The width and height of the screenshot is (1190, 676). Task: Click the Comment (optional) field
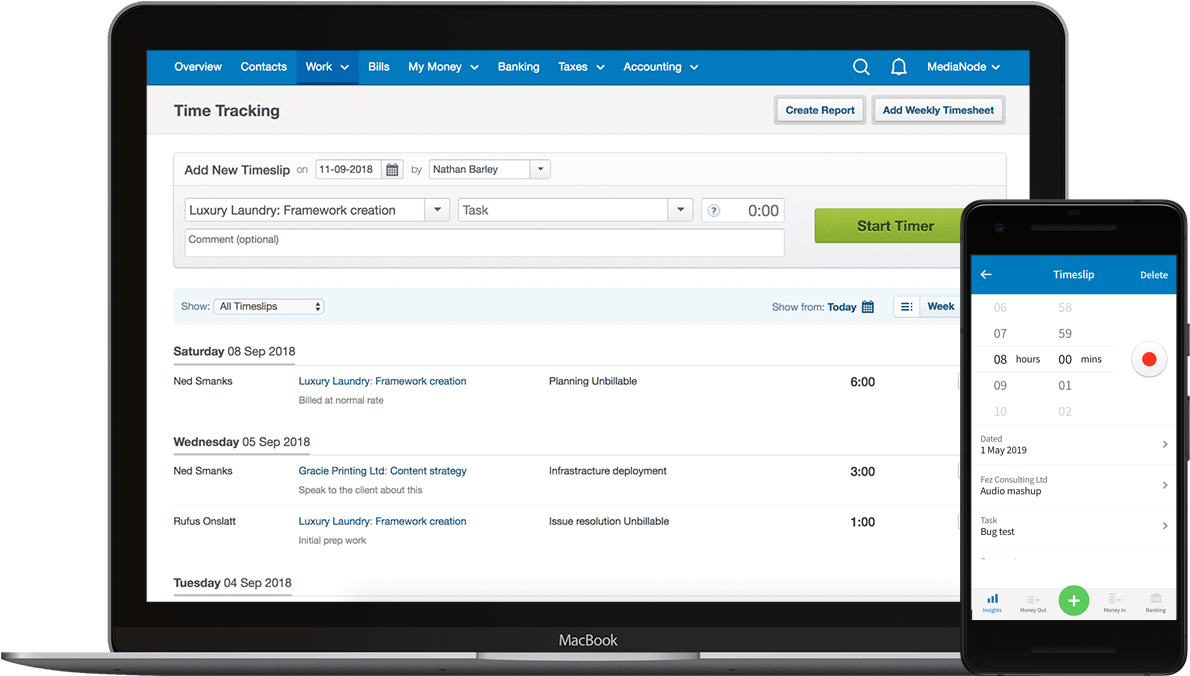tap(484, 242)
